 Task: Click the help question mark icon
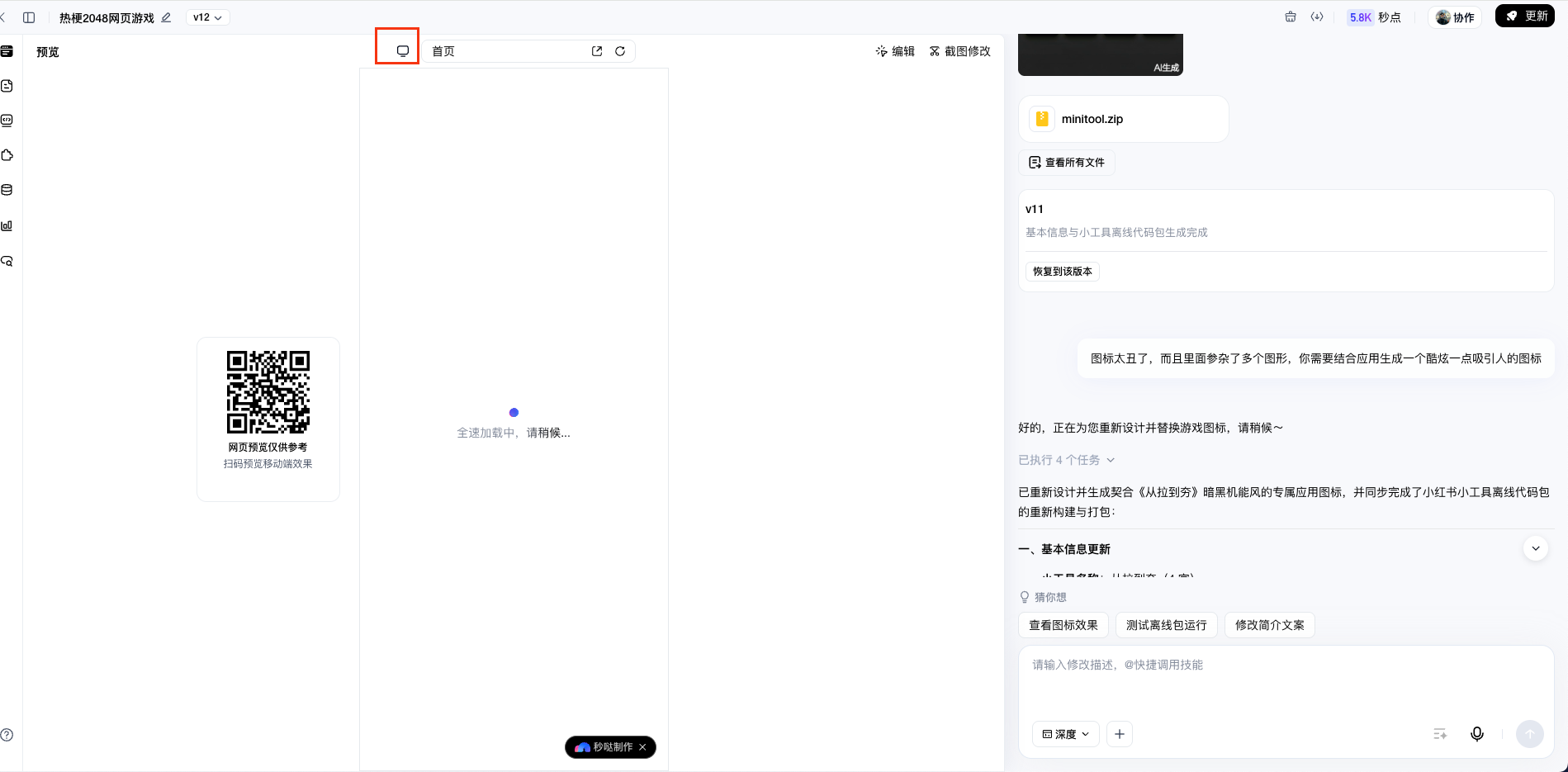[7, 735]
